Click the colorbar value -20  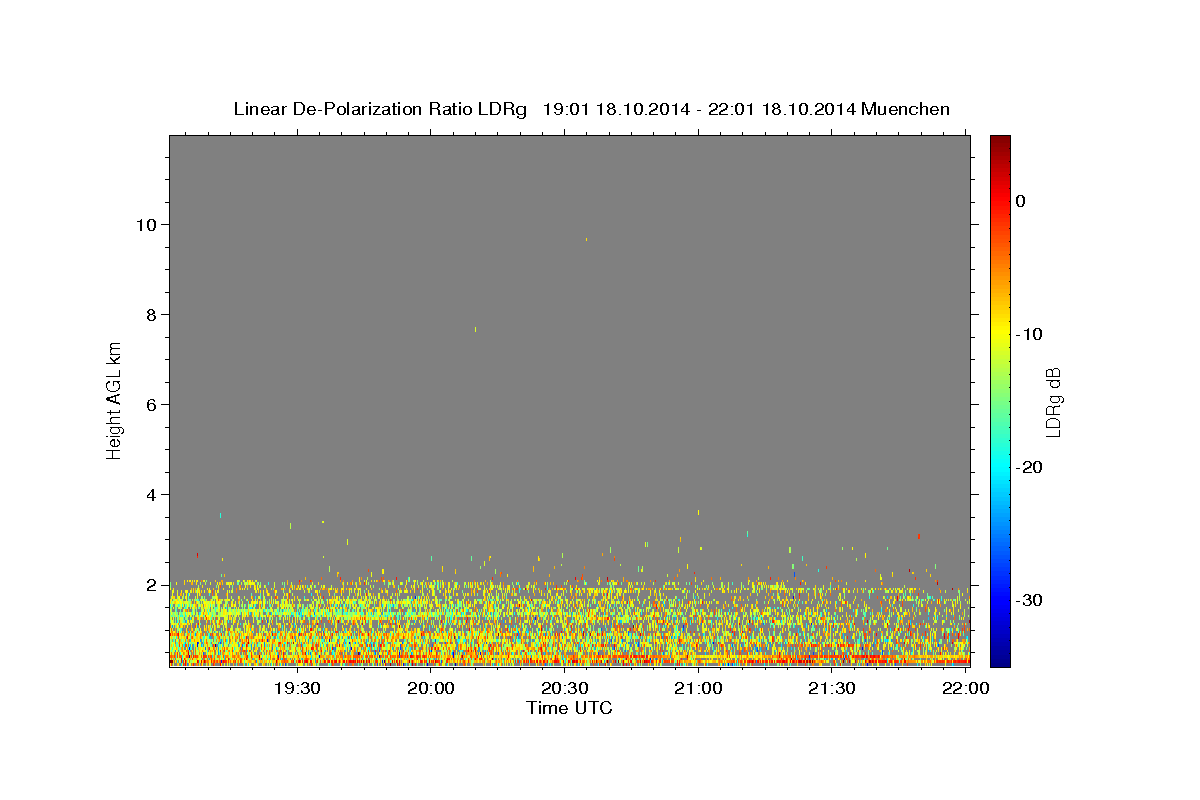tap(1028, 467)
